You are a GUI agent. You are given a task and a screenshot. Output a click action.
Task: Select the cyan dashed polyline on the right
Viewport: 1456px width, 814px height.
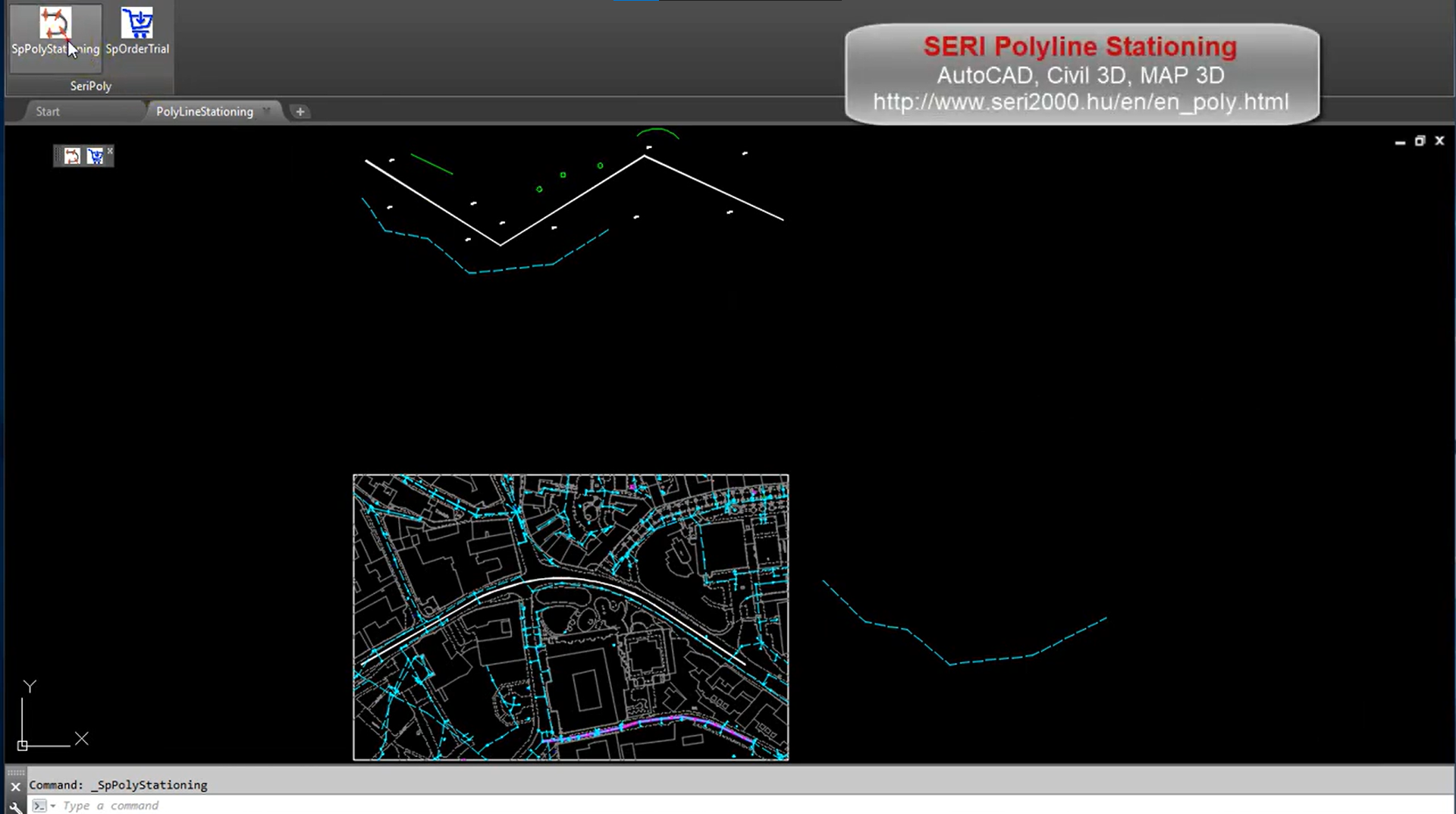(x=990, y=660)
